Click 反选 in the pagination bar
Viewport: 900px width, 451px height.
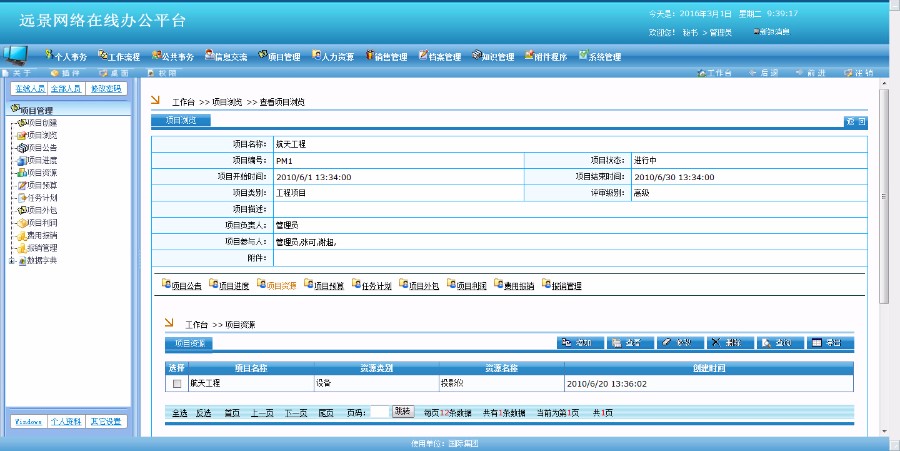click(x=203, y=413)
